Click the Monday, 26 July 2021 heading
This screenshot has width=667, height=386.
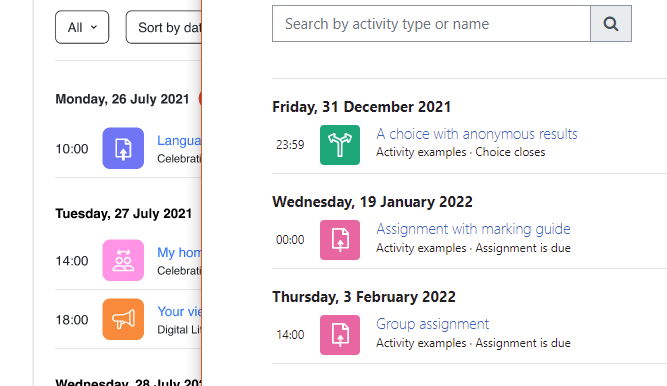click(122, 99)
